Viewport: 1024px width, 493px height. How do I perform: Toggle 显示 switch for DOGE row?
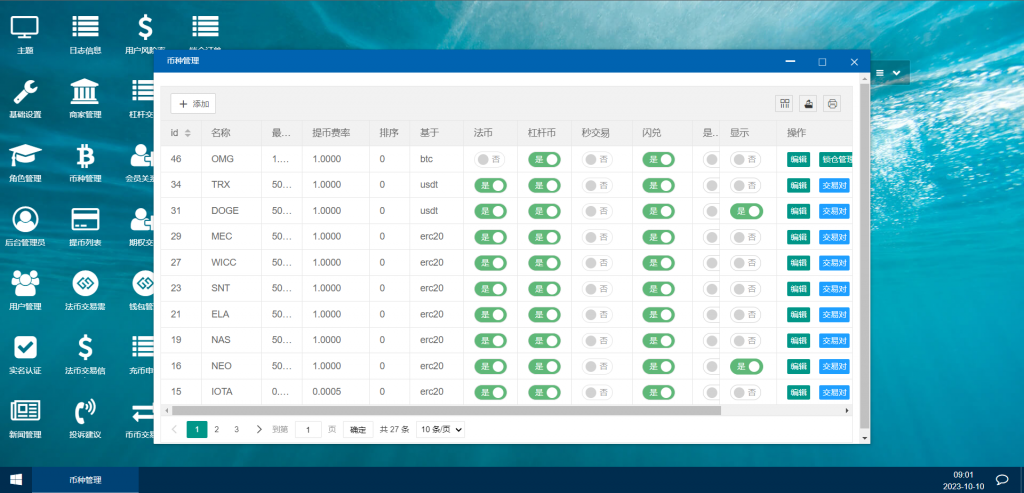tap(746, 211)
